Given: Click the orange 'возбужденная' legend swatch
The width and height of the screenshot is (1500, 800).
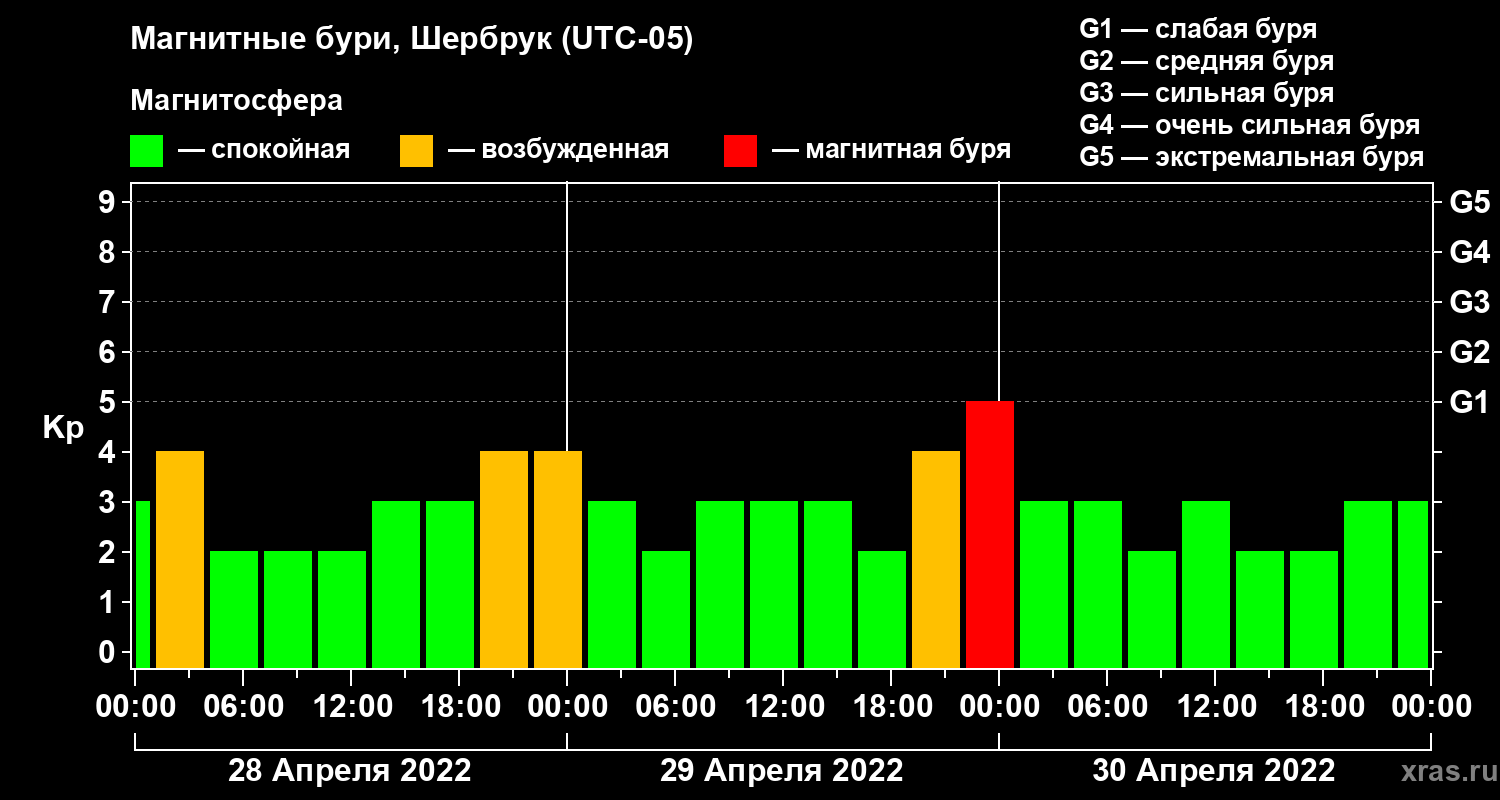Looking at the screenshot, I should tap(416, 151).
